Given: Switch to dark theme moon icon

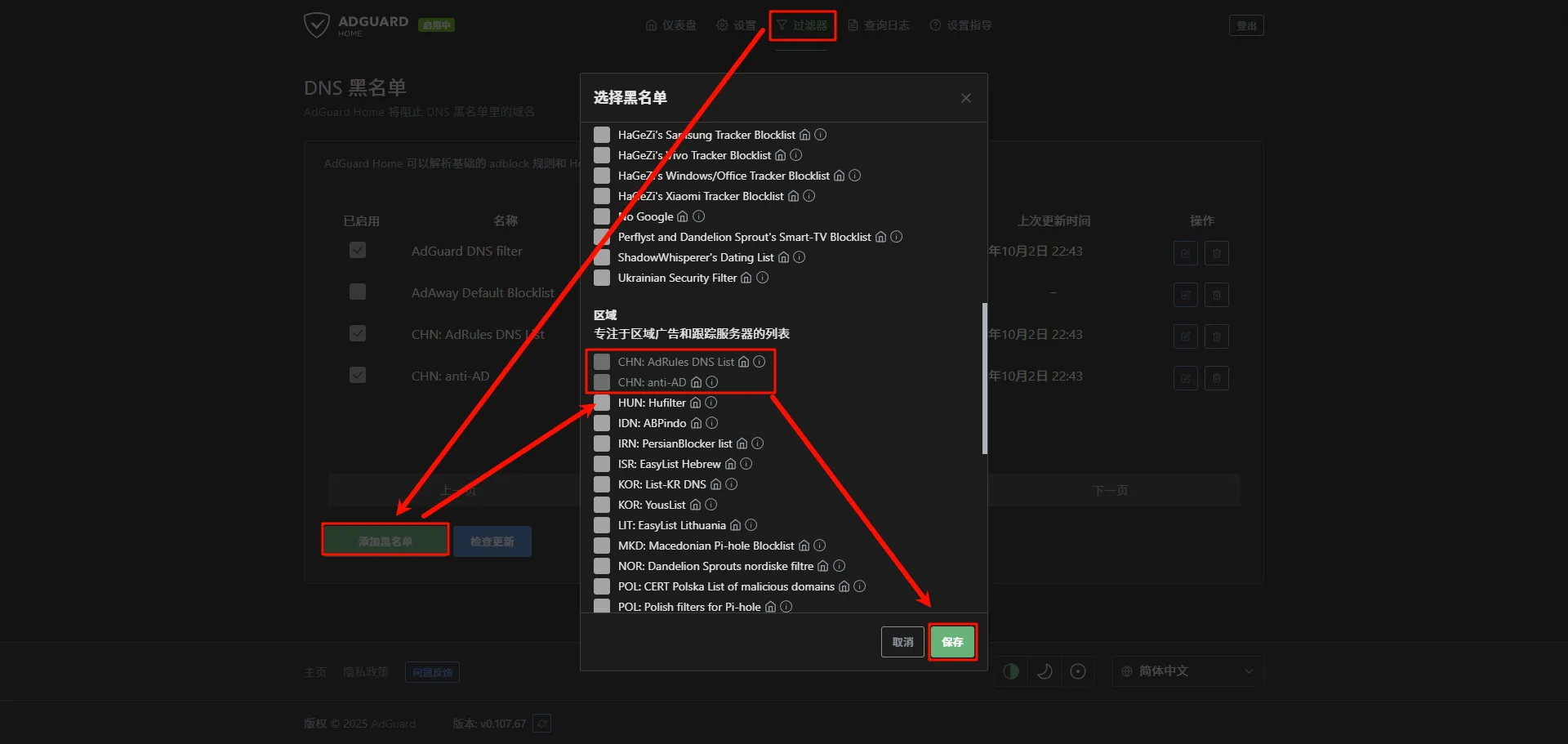Looking at the screenshot, I should [x=1045, y=671].
